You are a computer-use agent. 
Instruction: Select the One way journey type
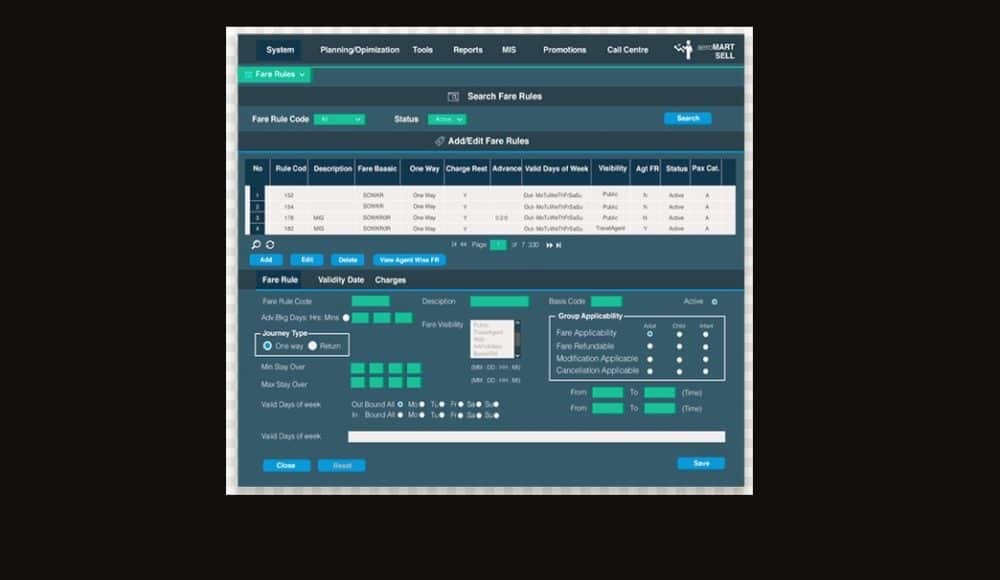pyautogui.click(x=267, y=346)
